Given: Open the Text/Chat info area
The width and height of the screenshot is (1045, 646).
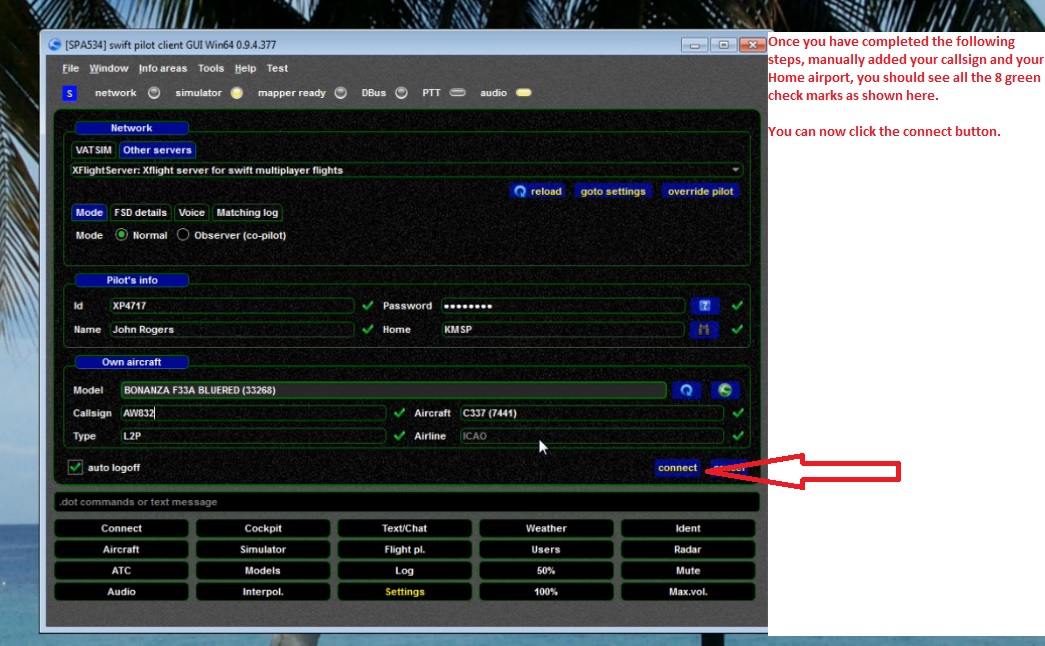Looking at the screenshot, I should (x=405, y=529).
